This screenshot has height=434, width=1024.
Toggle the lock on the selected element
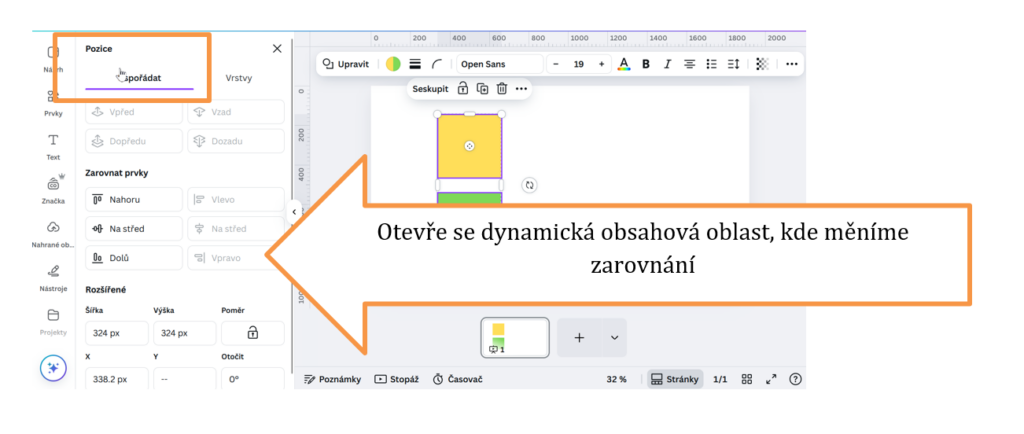click(x=463, y=89)
